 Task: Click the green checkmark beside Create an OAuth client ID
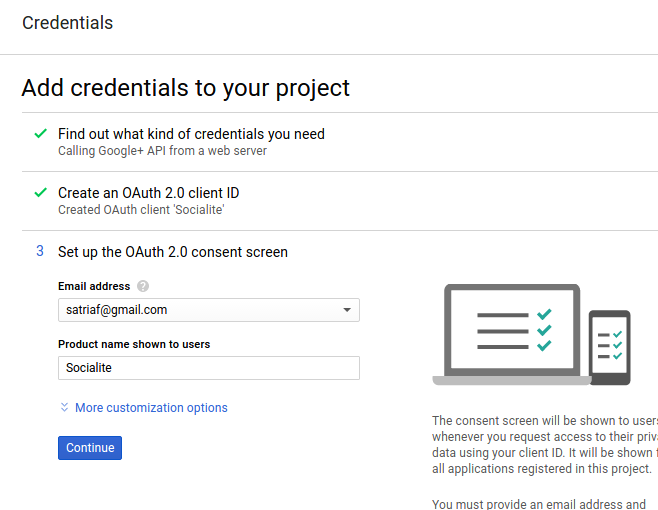(x=40, y=192)
